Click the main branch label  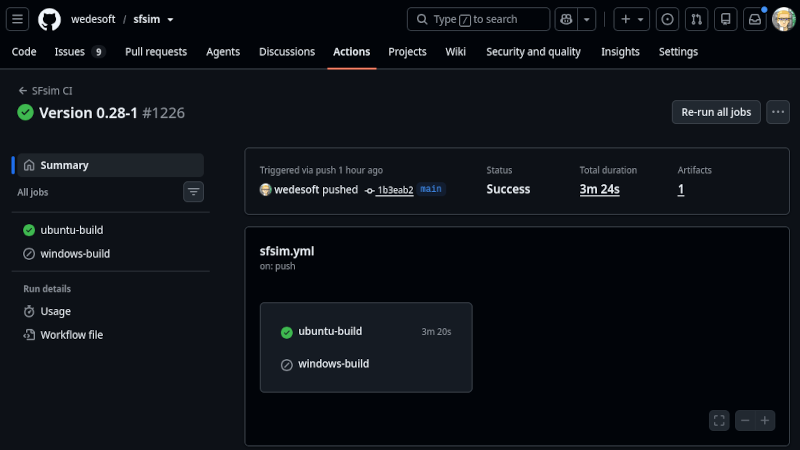(431, 189)
